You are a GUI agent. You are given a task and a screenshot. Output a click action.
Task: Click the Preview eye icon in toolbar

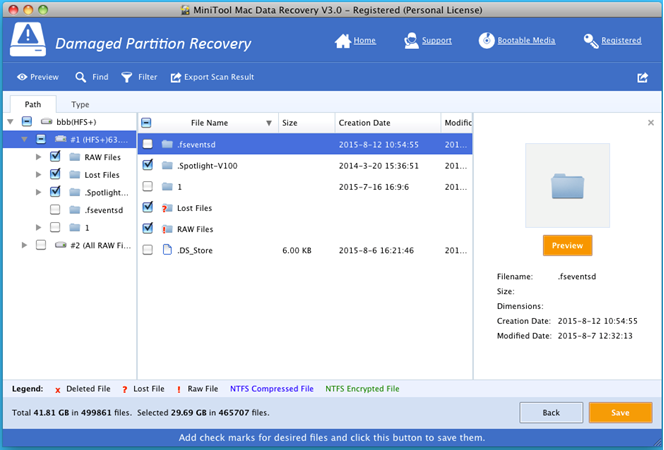(22, 77)
